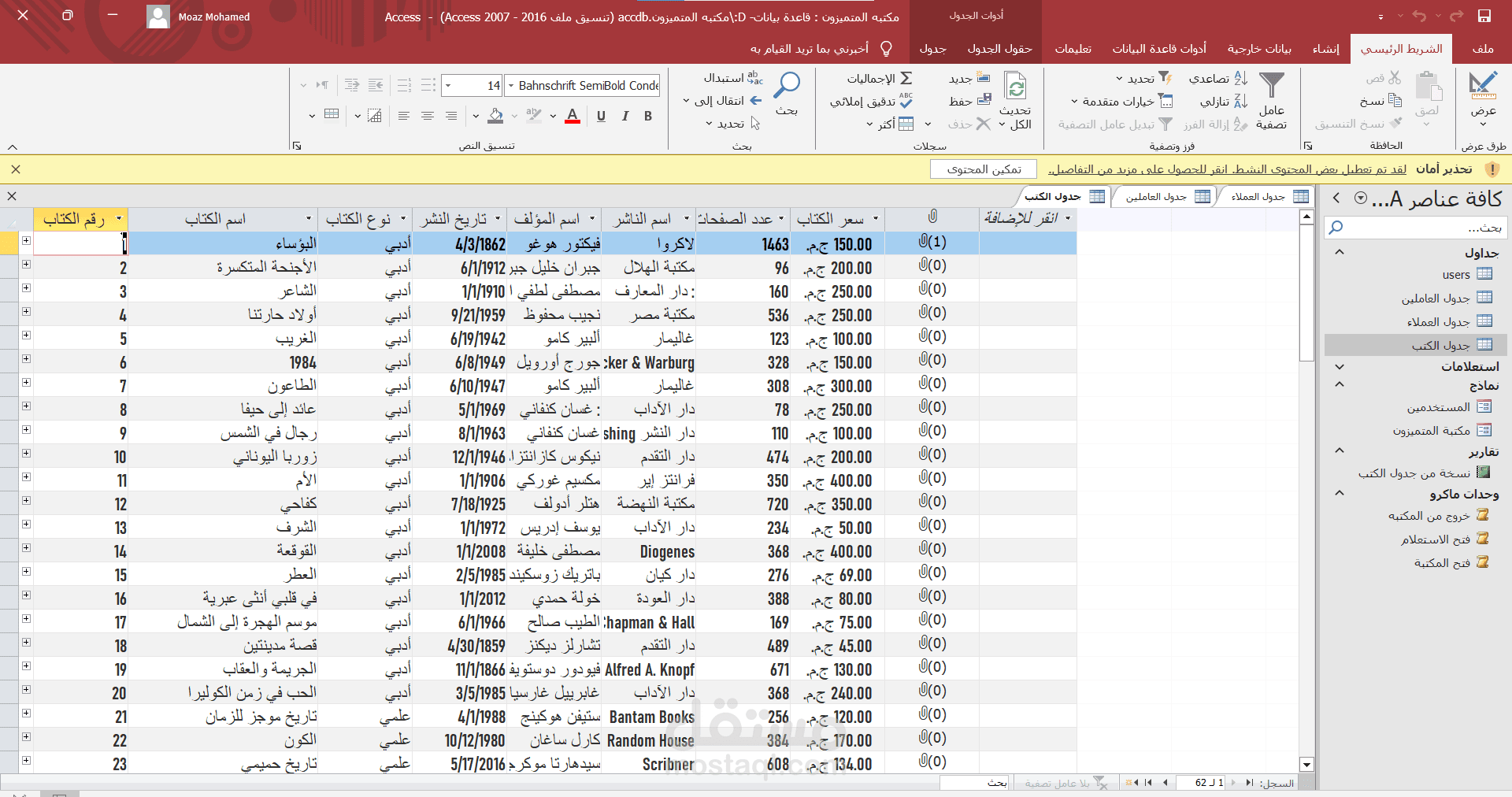Viewport: 1512px width, 797px height.
Task: Click the vertical scrollbar down arrow
Action: pyautogui.click(x=1306, y=764)
